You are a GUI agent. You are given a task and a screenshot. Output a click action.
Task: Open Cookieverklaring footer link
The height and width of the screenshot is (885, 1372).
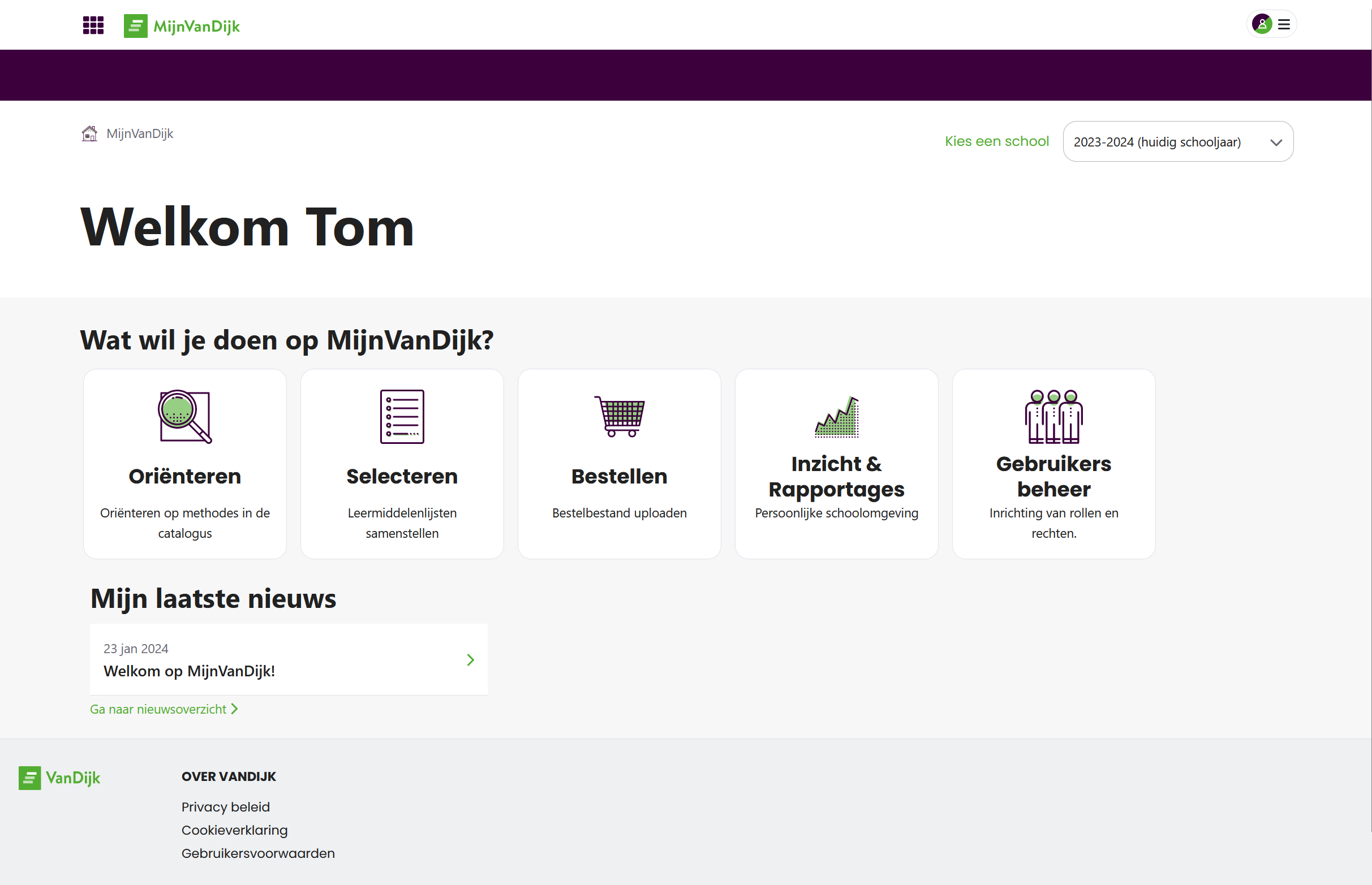[x=234, y=830]
